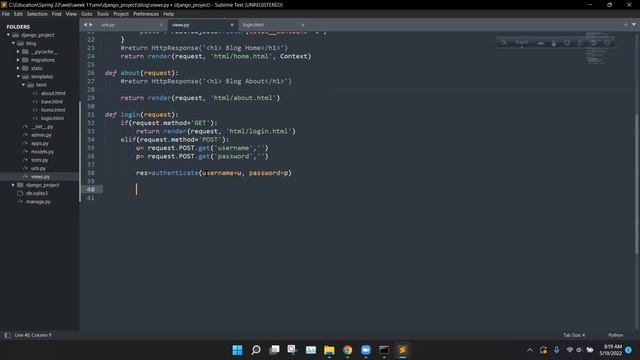Change Python syntax in status bar
The image size is (640, 360).
tap(616, 335)
